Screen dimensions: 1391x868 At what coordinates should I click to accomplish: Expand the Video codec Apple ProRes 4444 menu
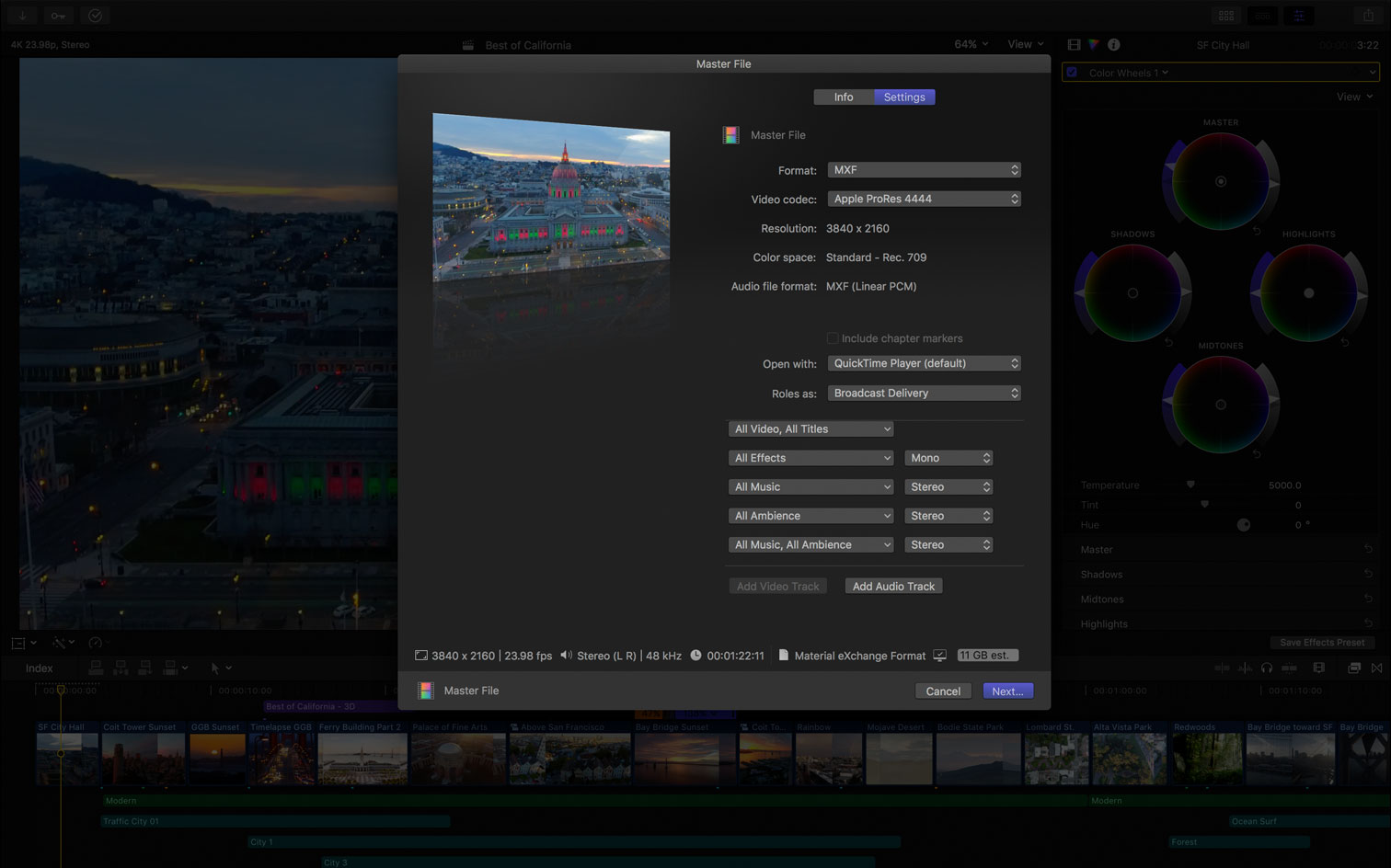(x=924, y=199)
